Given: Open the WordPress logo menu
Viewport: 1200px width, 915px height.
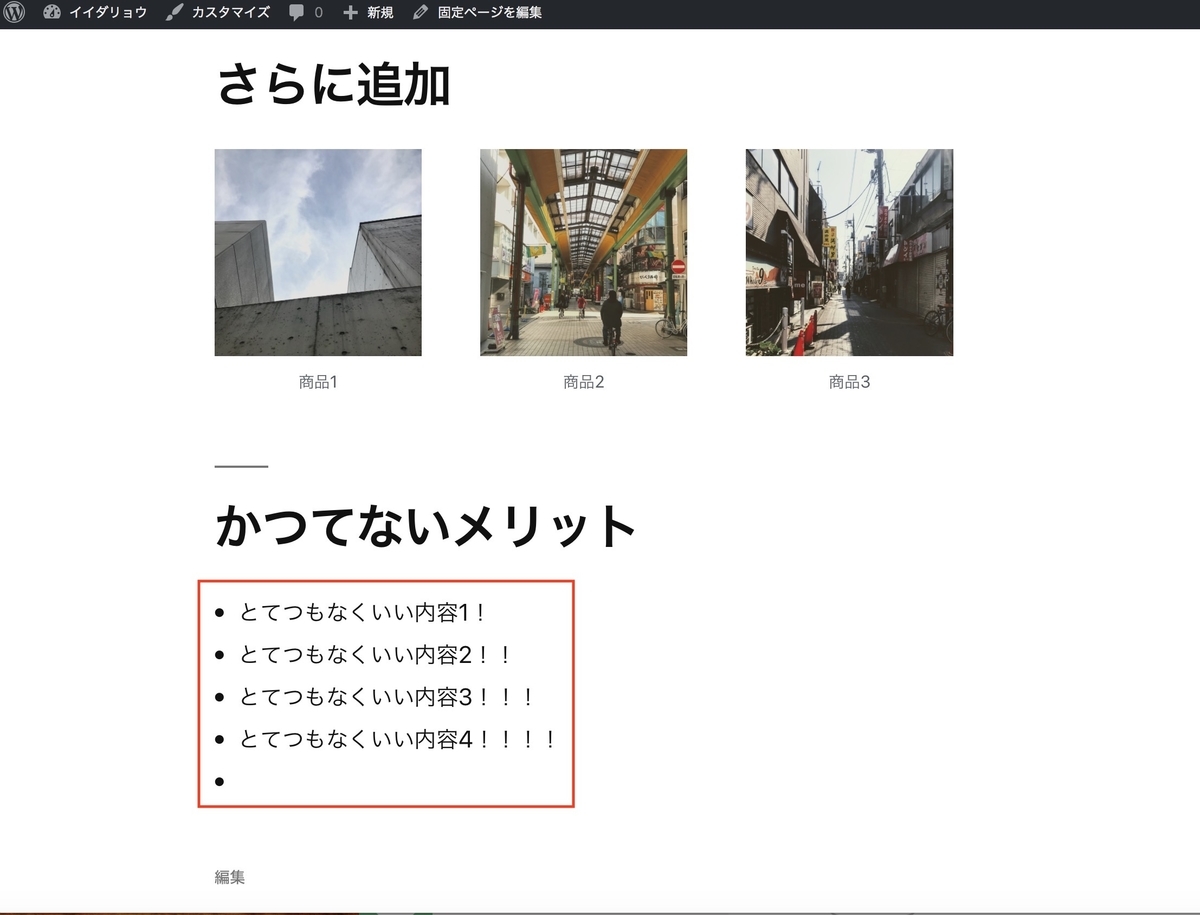Looking at the screenshot, I should [x=14, y=13].
